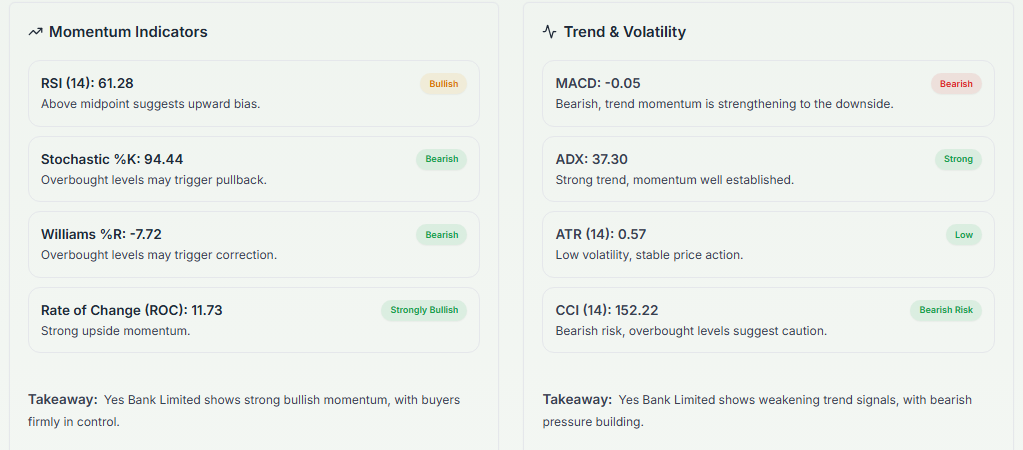Open the ATR (14): 0.57 title

(x=600, y=234)
